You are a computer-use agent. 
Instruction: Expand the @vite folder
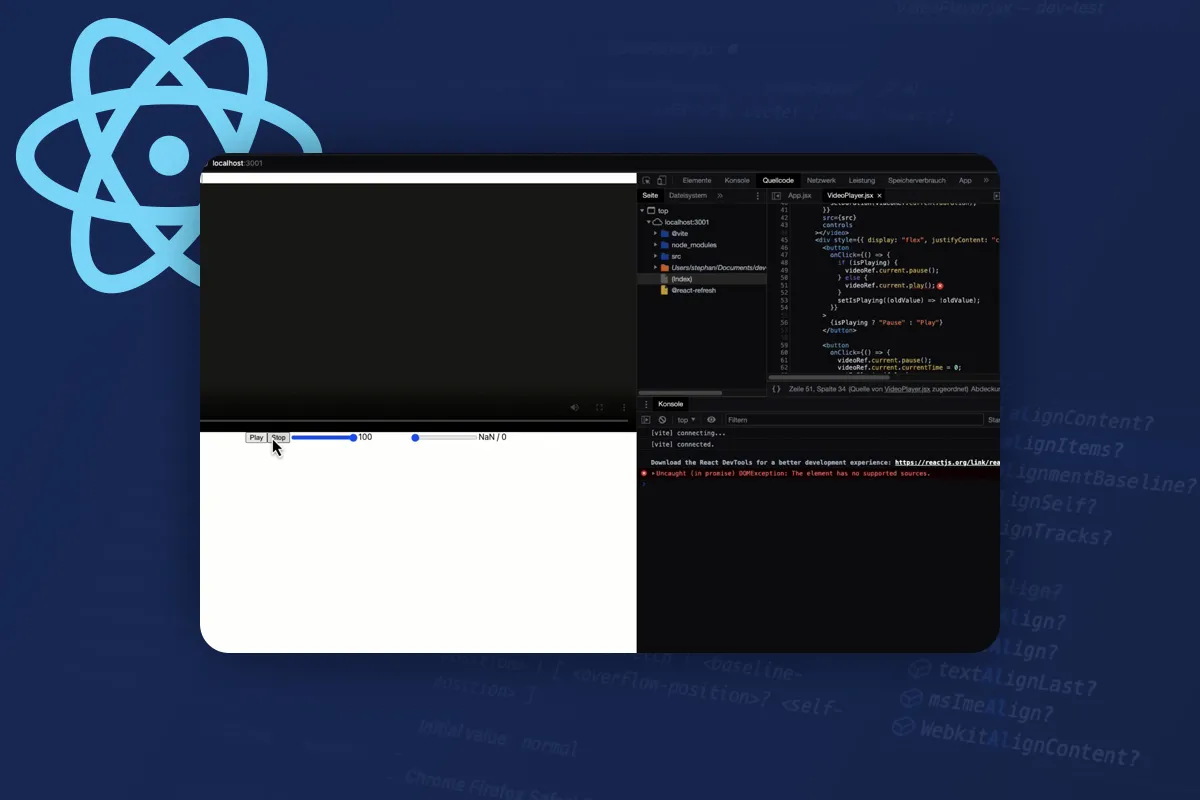point(655,233)
